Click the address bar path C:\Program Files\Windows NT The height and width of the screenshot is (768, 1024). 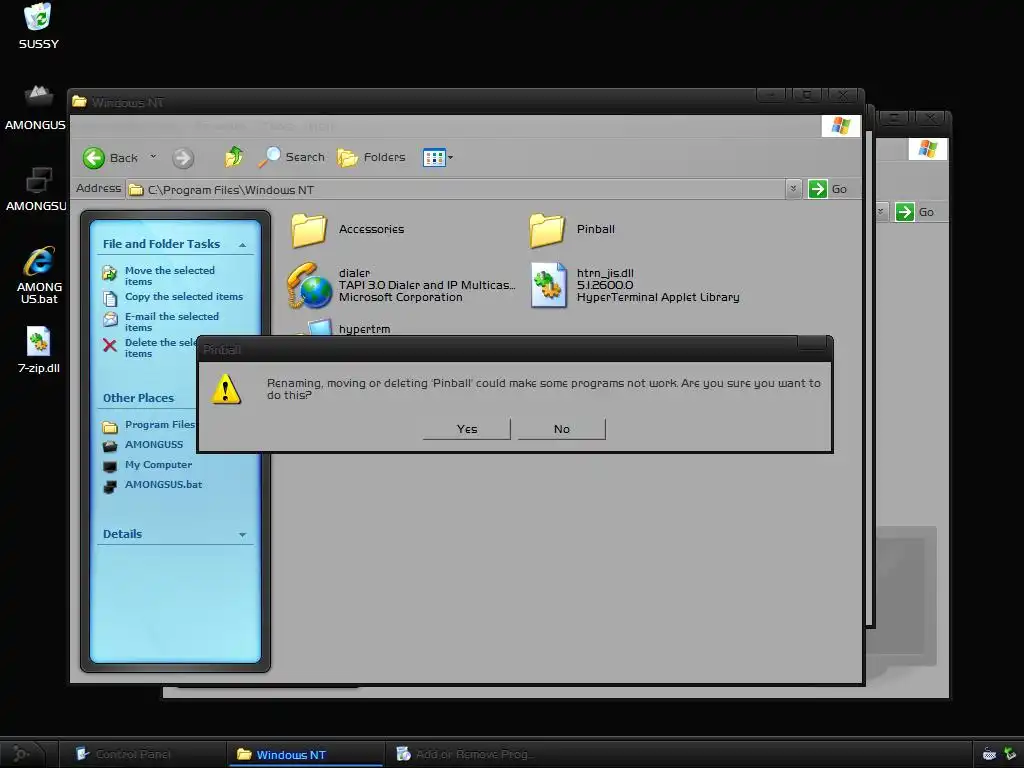[x=231, y=190]
